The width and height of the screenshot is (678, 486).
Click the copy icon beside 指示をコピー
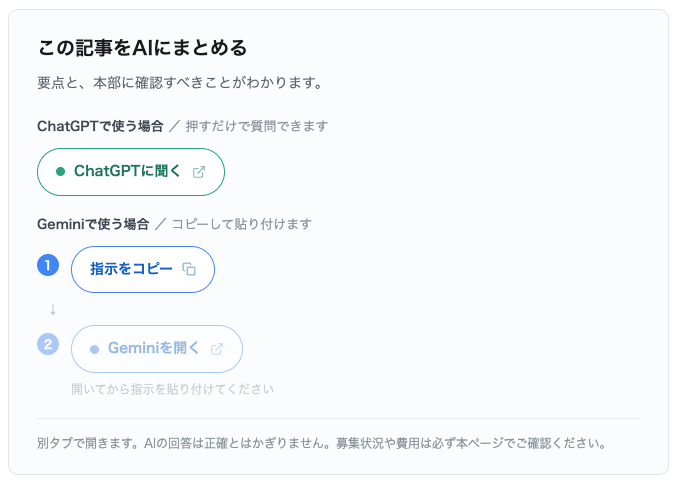coord(189,269)
